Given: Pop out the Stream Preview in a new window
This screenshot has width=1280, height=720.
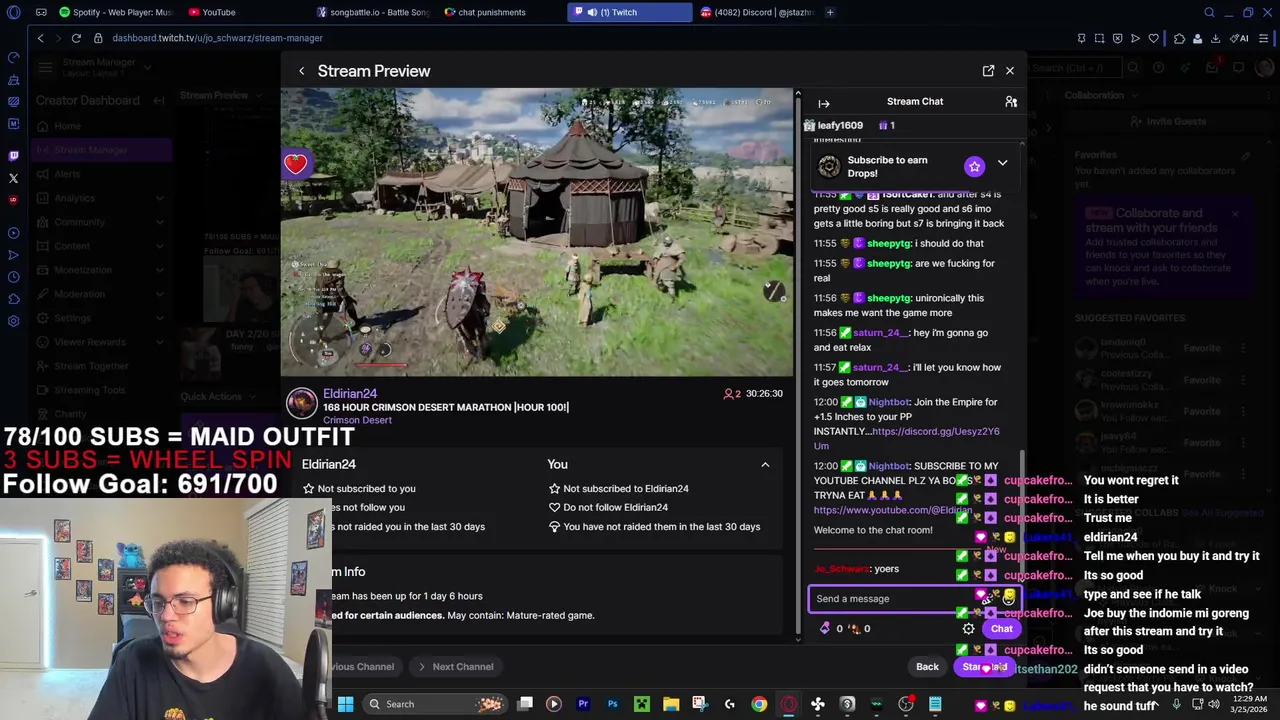Looking at the screenshot, I should click(x=988, y=71).
